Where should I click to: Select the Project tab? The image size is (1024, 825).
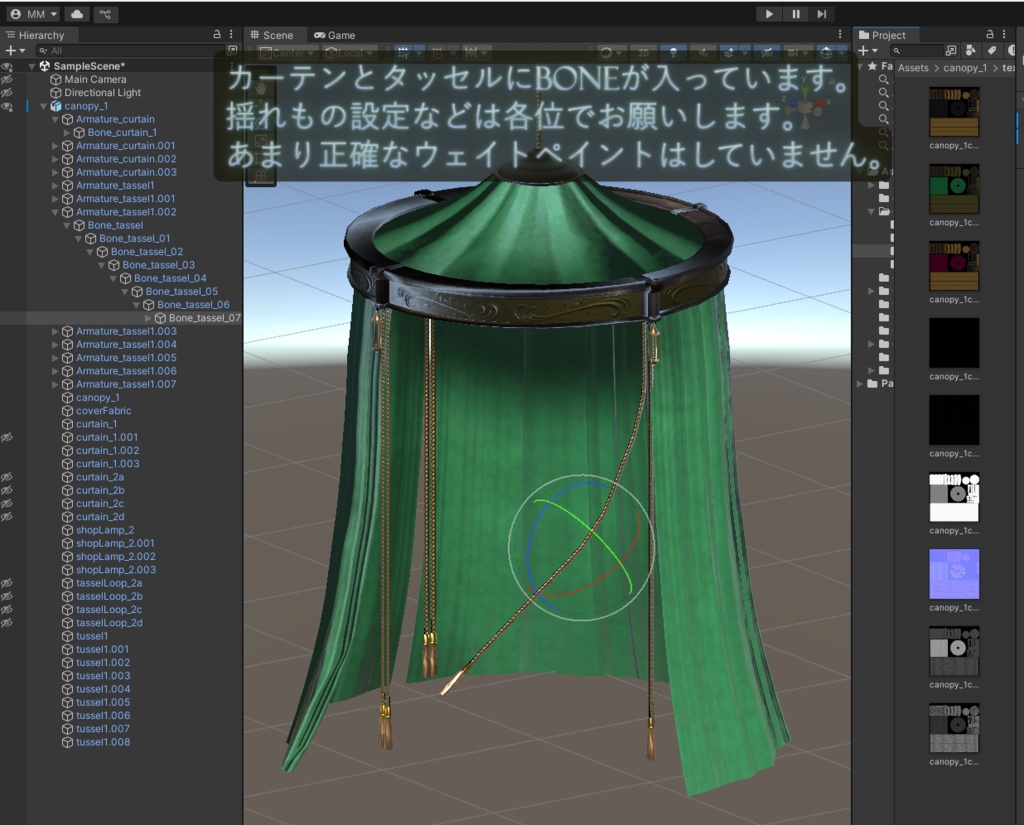click(890, 34)
